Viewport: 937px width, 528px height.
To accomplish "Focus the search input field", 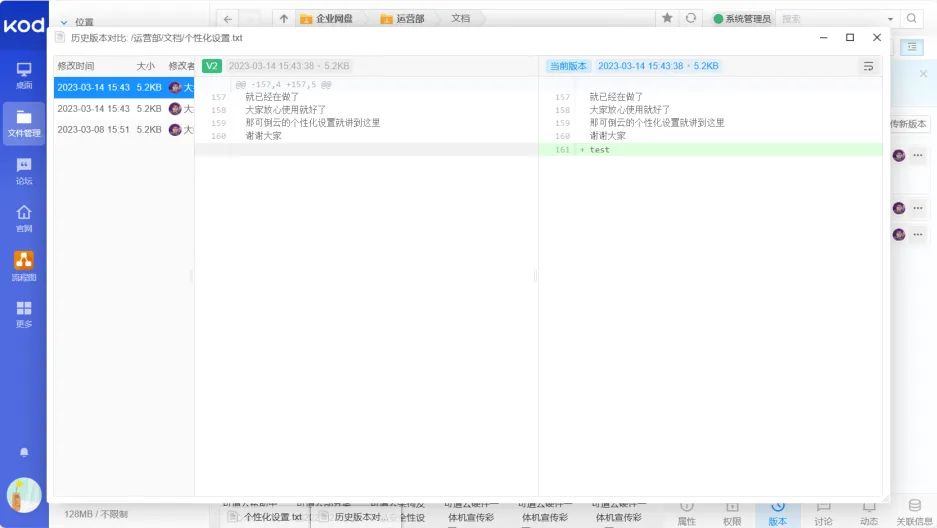I will point(831,19).
